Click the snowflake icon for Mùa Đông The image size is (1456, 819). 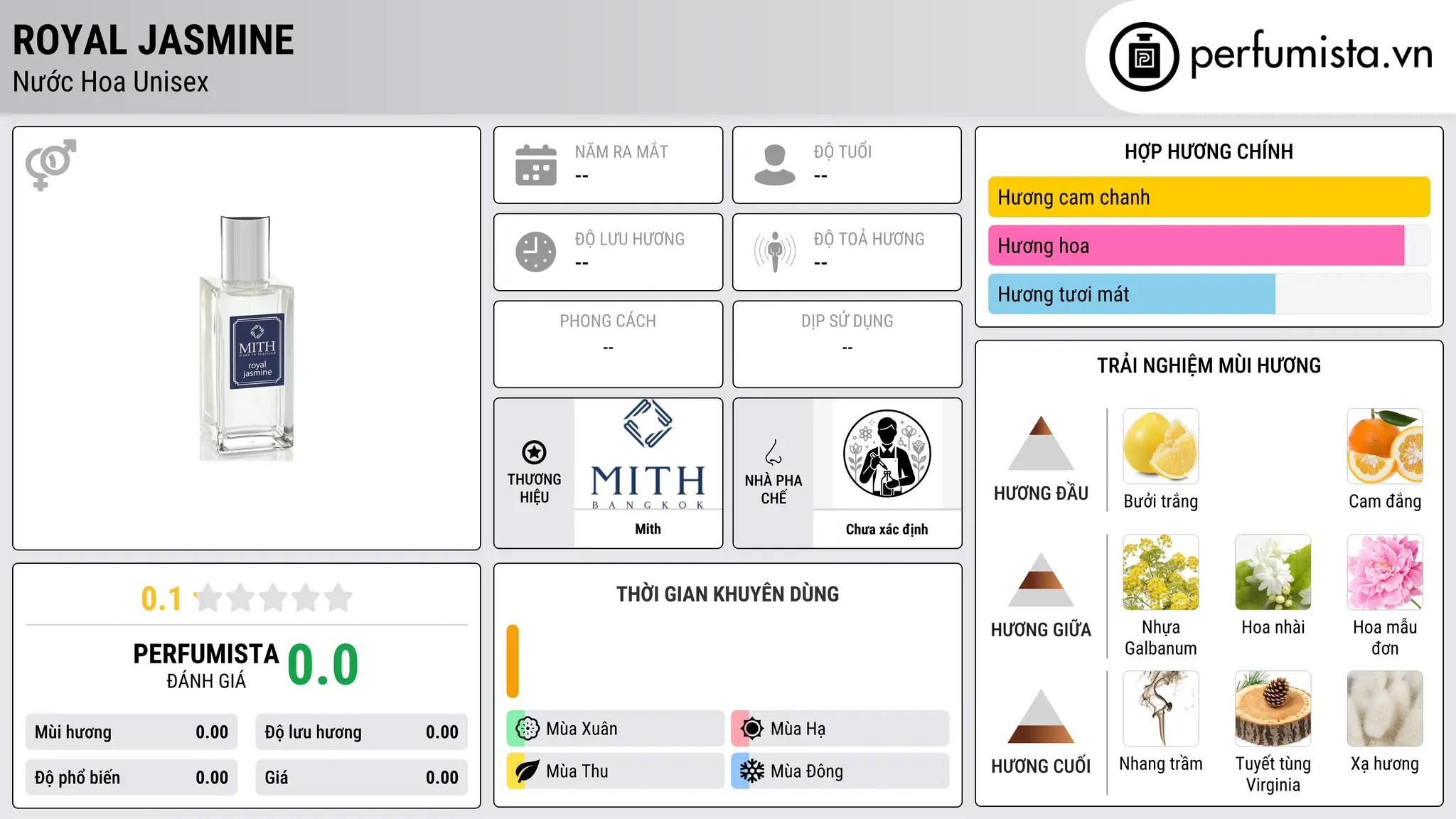752,771
